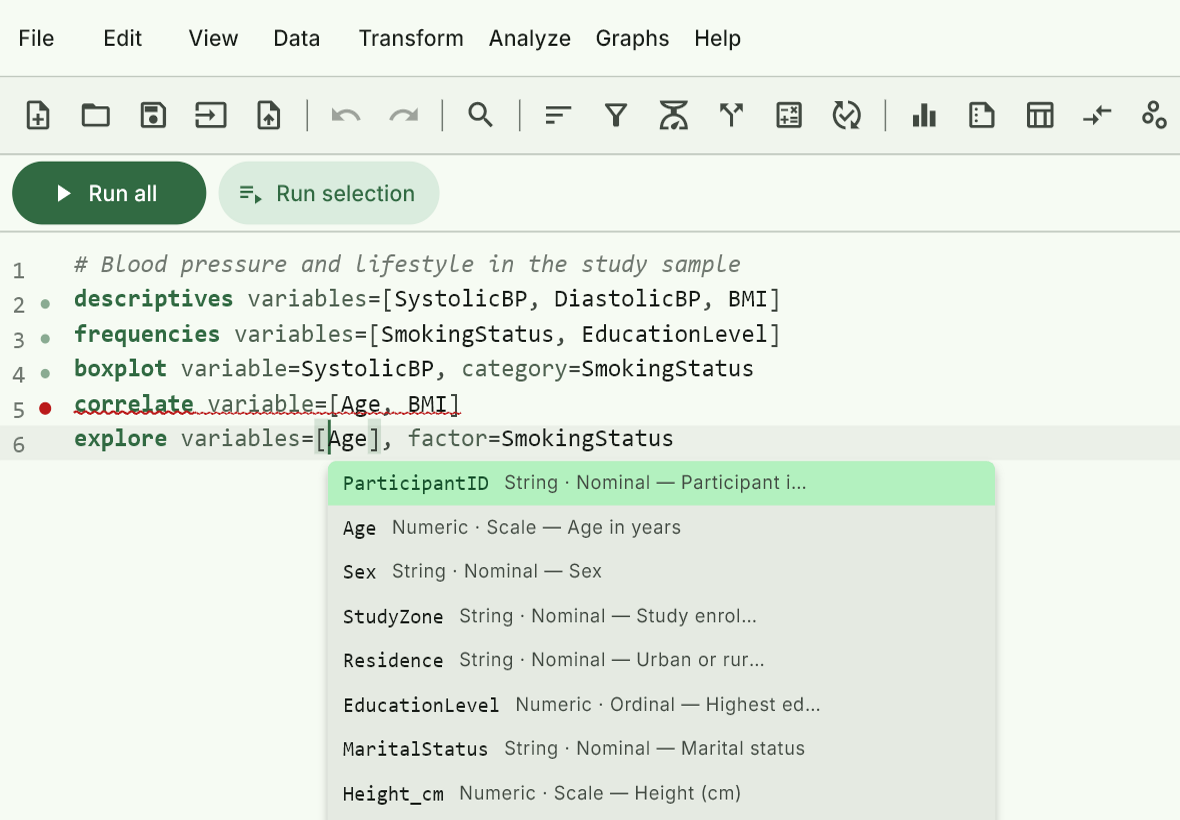1180x820 pixels.
Task: Select Sex from the autocomplete list
Action: coord(661,572)
